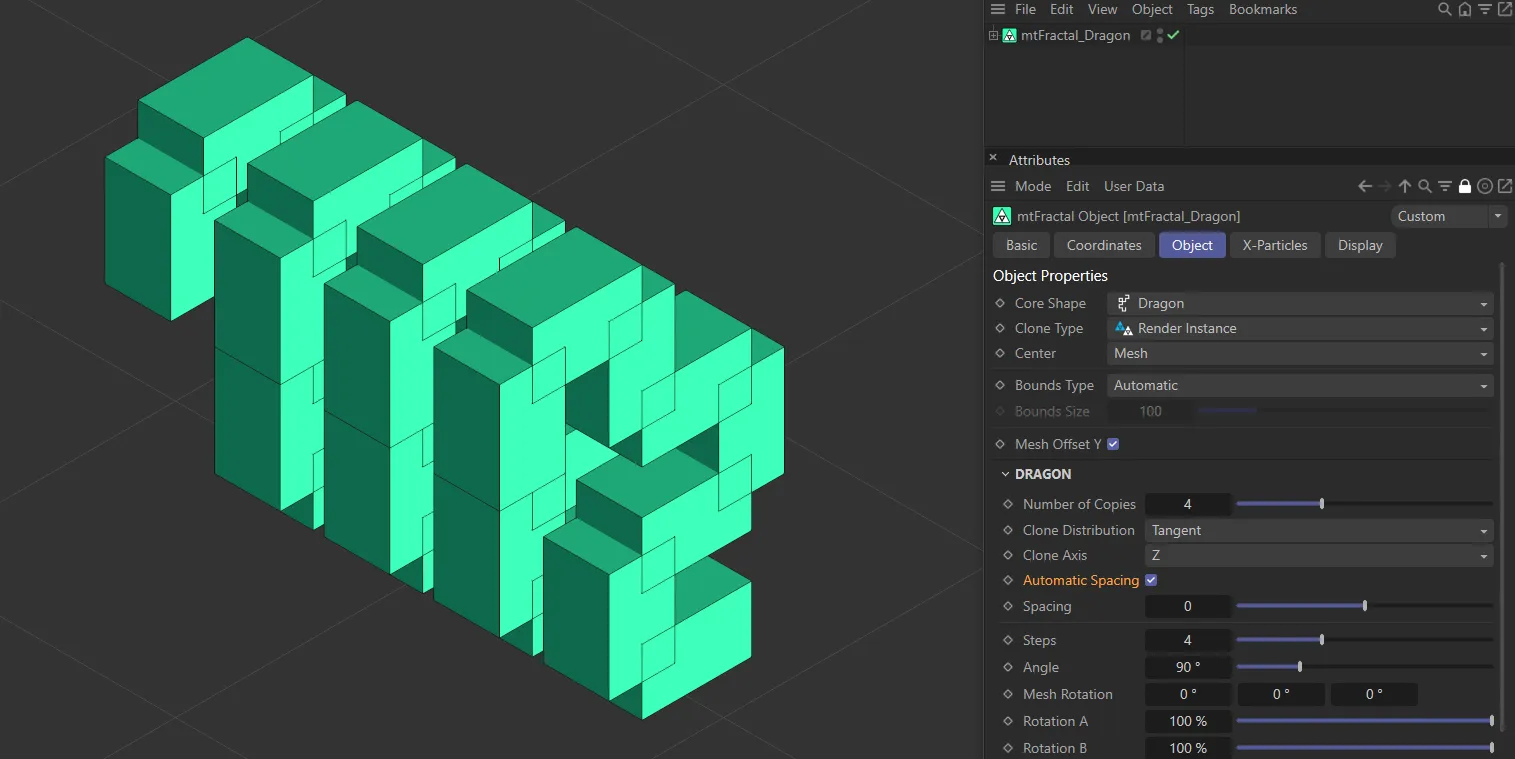The height and width of the screenshot is (759, 1515).
Task: Disable the Automatic Spacing checkbox
Action: pyautogui.click(x=1151, y=580)
